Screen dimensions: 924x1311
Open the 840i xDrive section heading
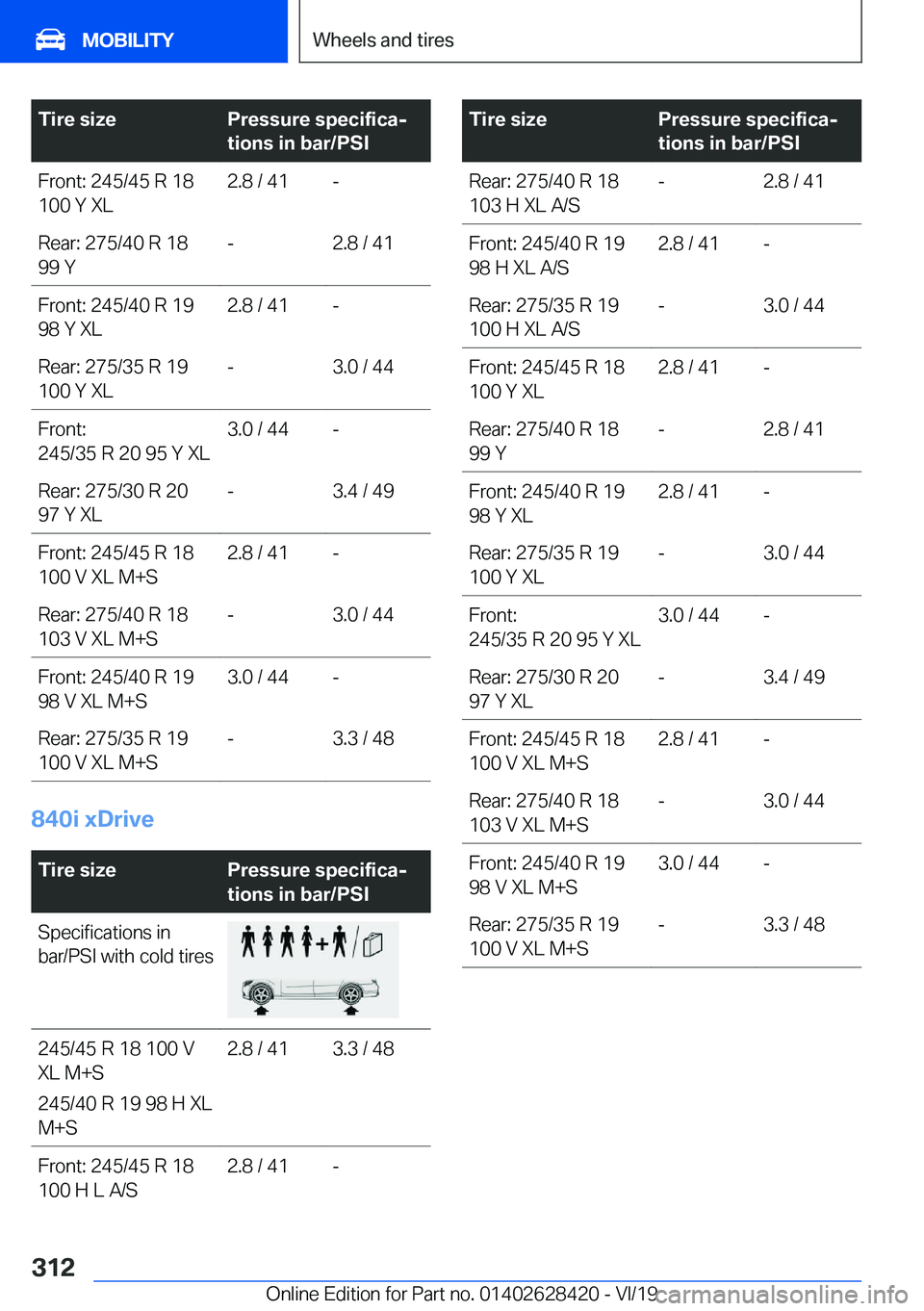92,819
